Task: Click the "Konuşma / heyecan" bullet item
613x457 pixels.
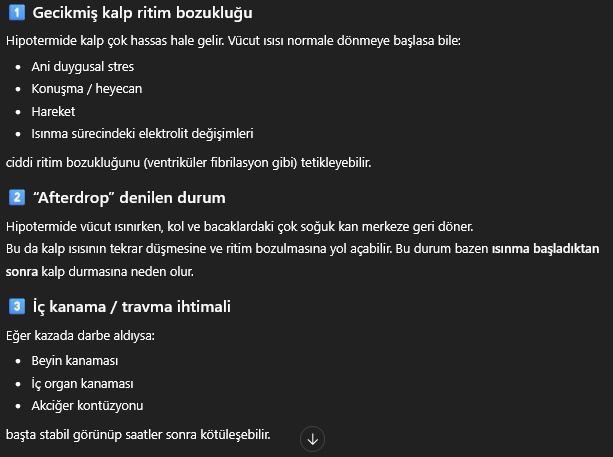Action: (x=85, y=88)
